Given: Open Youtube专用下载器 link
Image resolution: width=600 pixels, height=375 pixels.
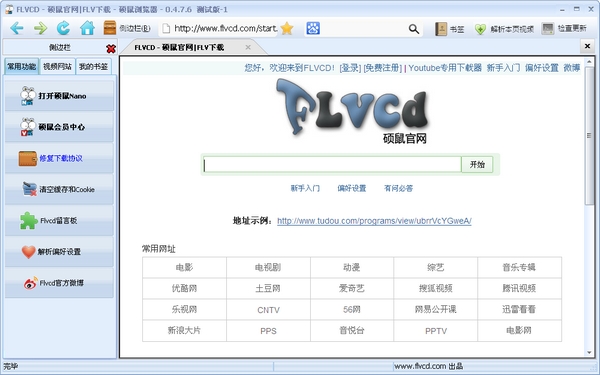Looking at the screenshot, I should click(x=445, y=68).
